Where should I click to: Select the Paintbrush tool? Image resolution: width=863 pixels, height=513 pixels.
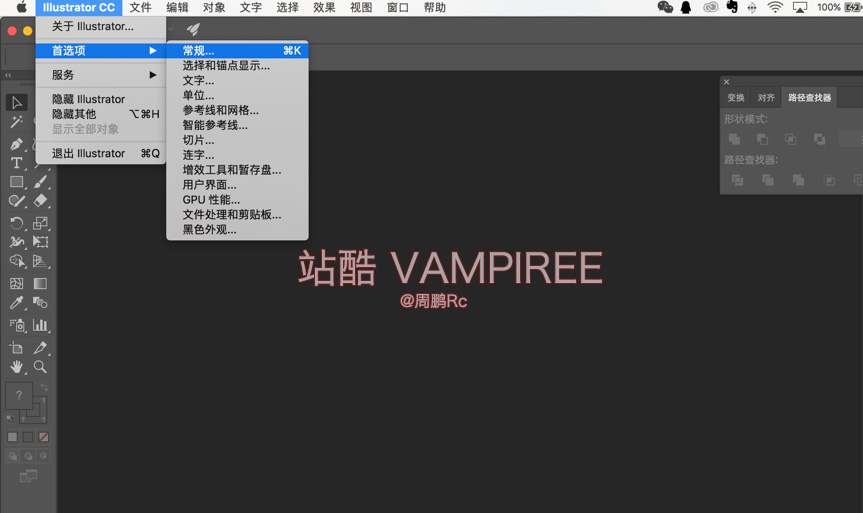pyautogui.click(x=40, y=182)
